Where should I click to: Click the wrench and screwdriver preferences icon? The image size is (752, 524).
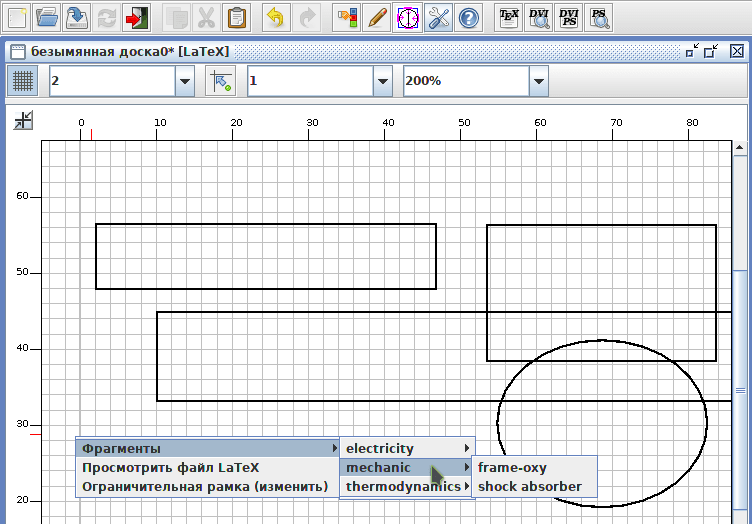[438, 18]
